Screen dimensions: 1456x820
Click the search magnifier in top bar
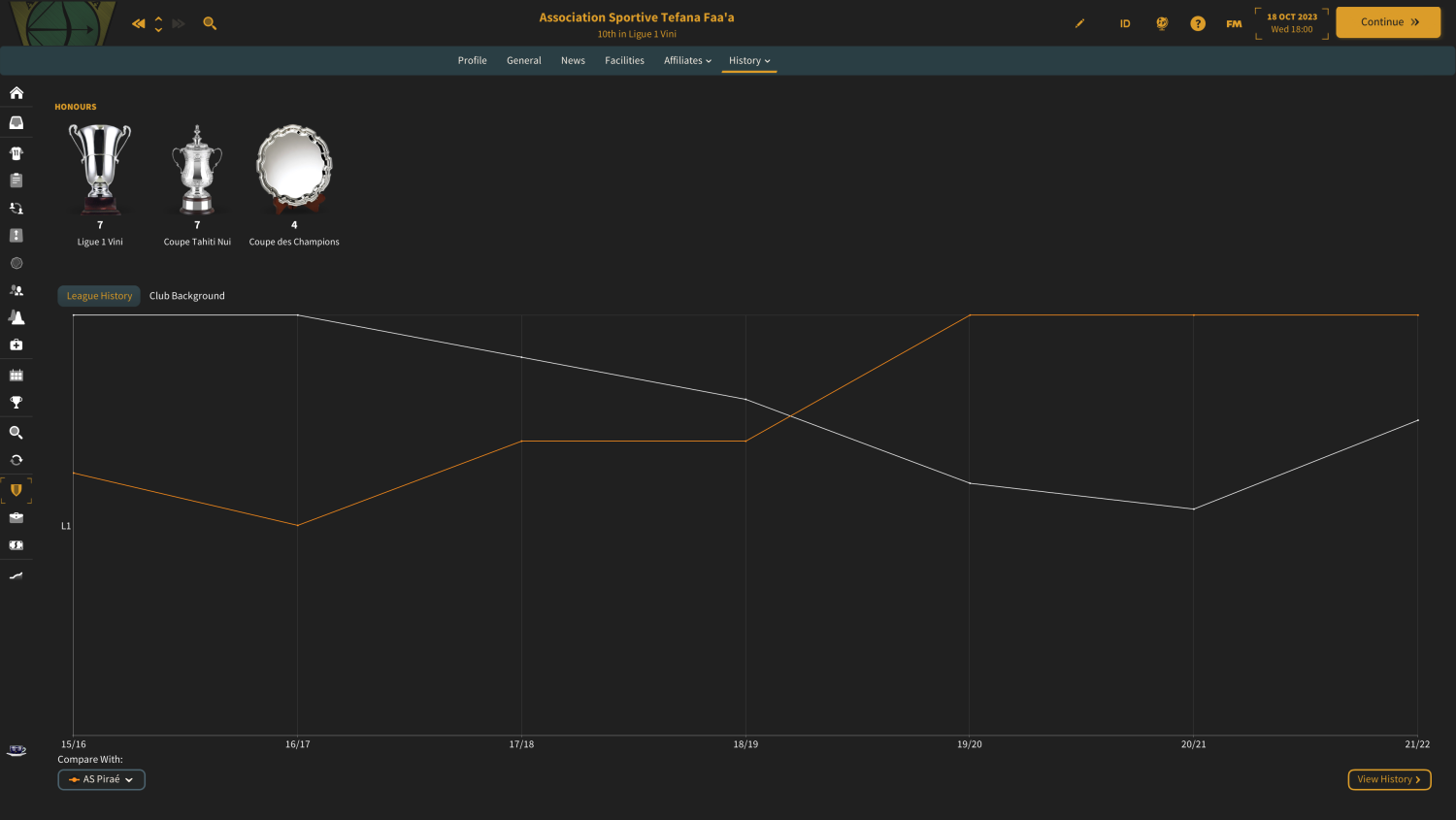[210, 23]
